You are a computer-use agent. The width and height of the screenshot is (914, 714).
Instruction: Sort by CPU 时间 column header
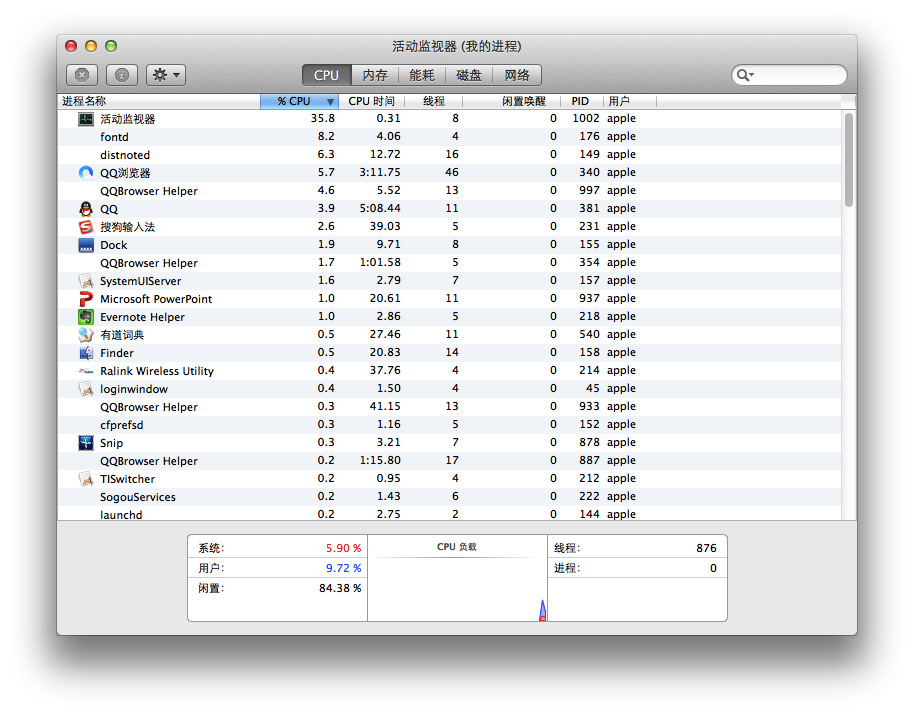click(x=371, y=101)
